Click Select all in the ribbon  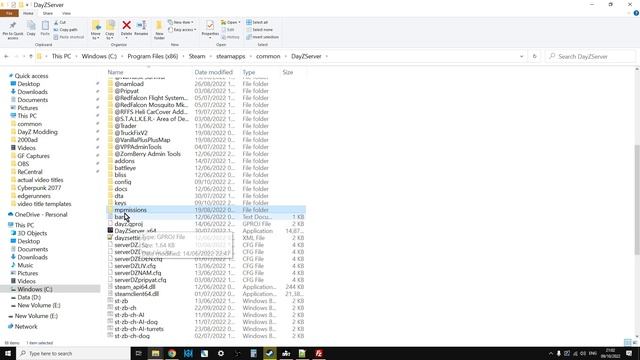(257, 22)
